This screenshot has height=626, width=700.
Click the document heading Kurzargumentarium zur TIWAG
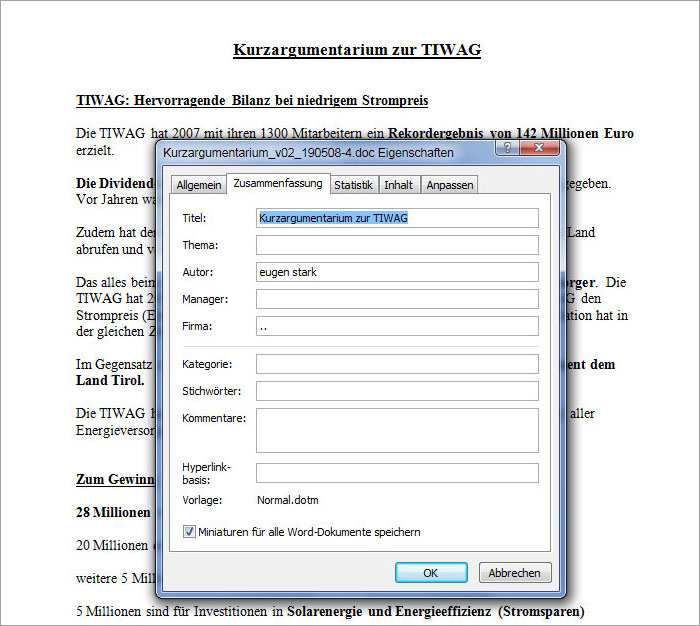(x=357, y=50)
